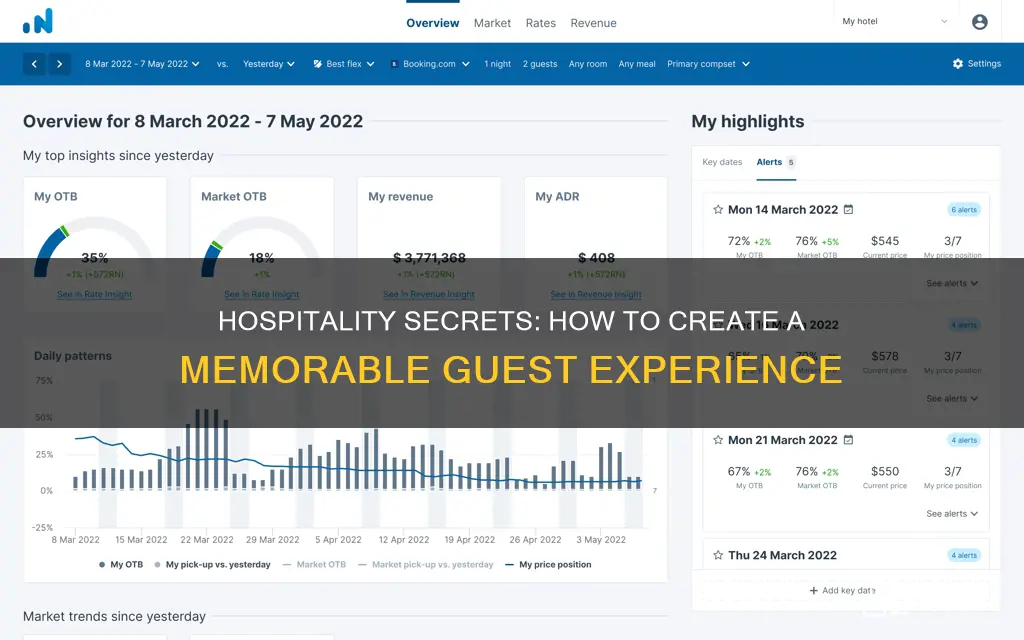The image size is (1024, 640).
Task: Open the date range dropdown 8 Mar 2022 - 7 May 2022
Action: coord(142,64)
